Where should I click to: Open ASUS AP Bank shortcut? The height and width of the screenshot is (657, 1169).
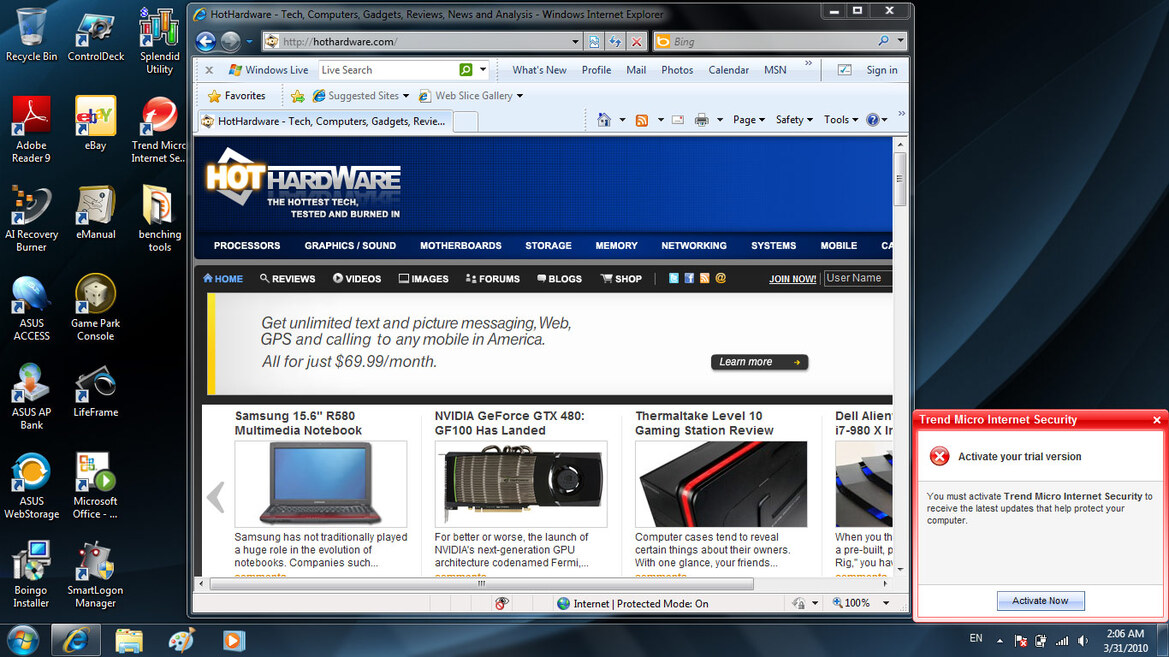click(31, 397)
